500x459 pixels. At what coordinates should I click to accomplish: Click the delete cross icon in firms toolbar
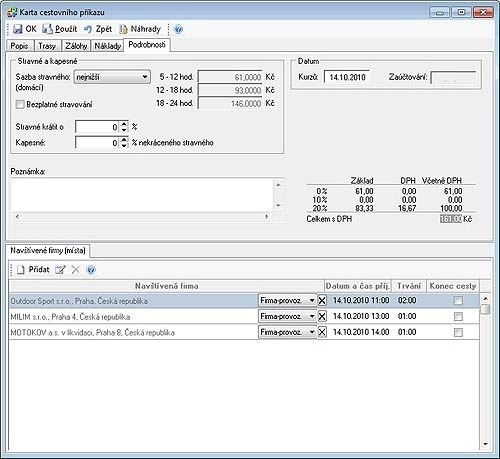[x=76, y=270]
